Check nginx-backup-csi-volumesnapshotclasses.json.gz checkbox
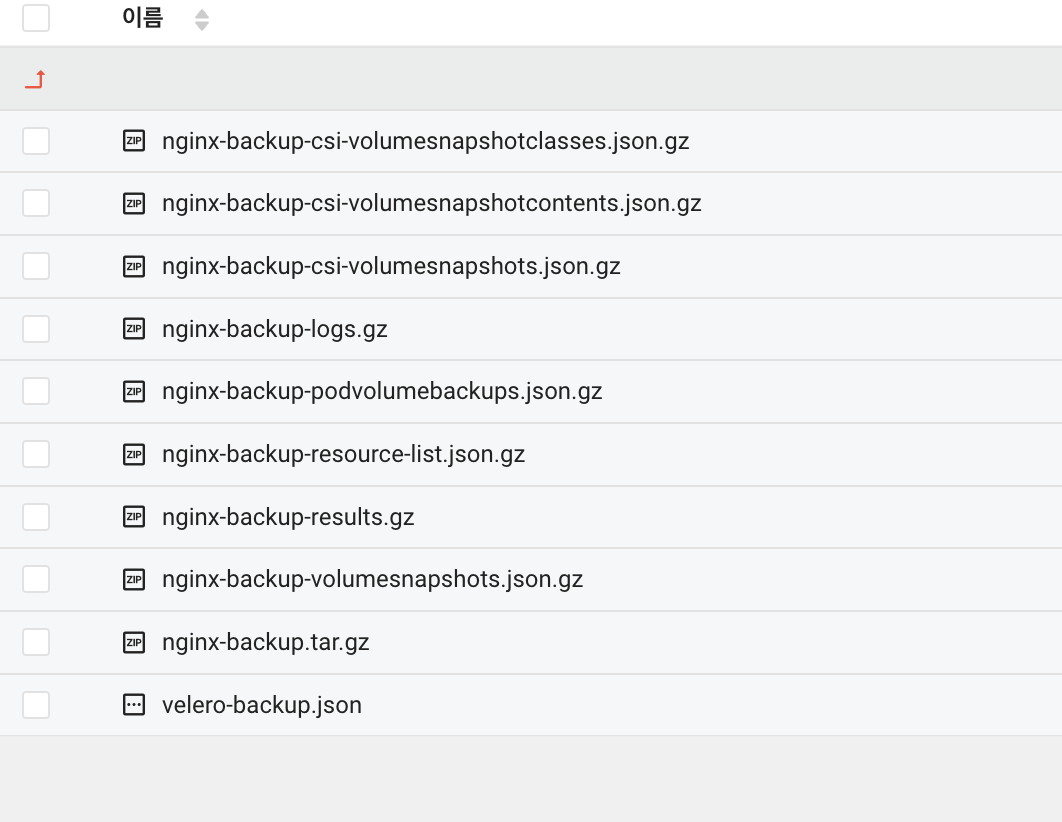The width and height of the screenshot is (1062, 822). [x=36, y=141]
